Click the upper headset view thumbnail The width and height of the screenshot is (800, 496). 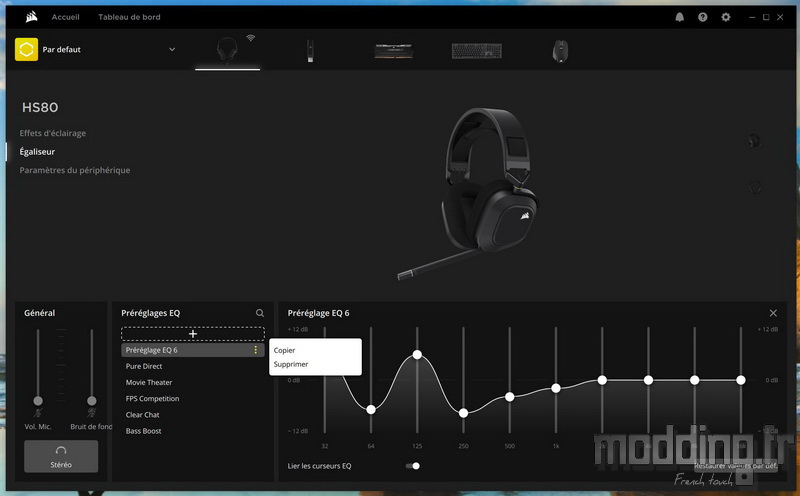pos(754,140)
